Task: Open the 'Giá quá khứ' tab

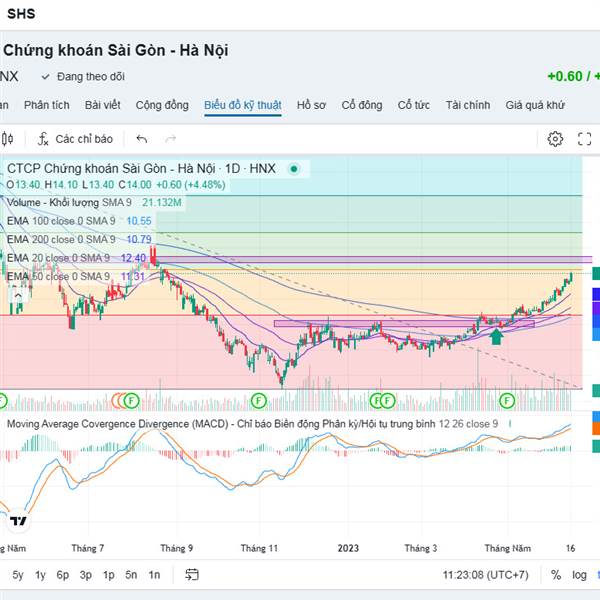Action: (x=535, y=105)
